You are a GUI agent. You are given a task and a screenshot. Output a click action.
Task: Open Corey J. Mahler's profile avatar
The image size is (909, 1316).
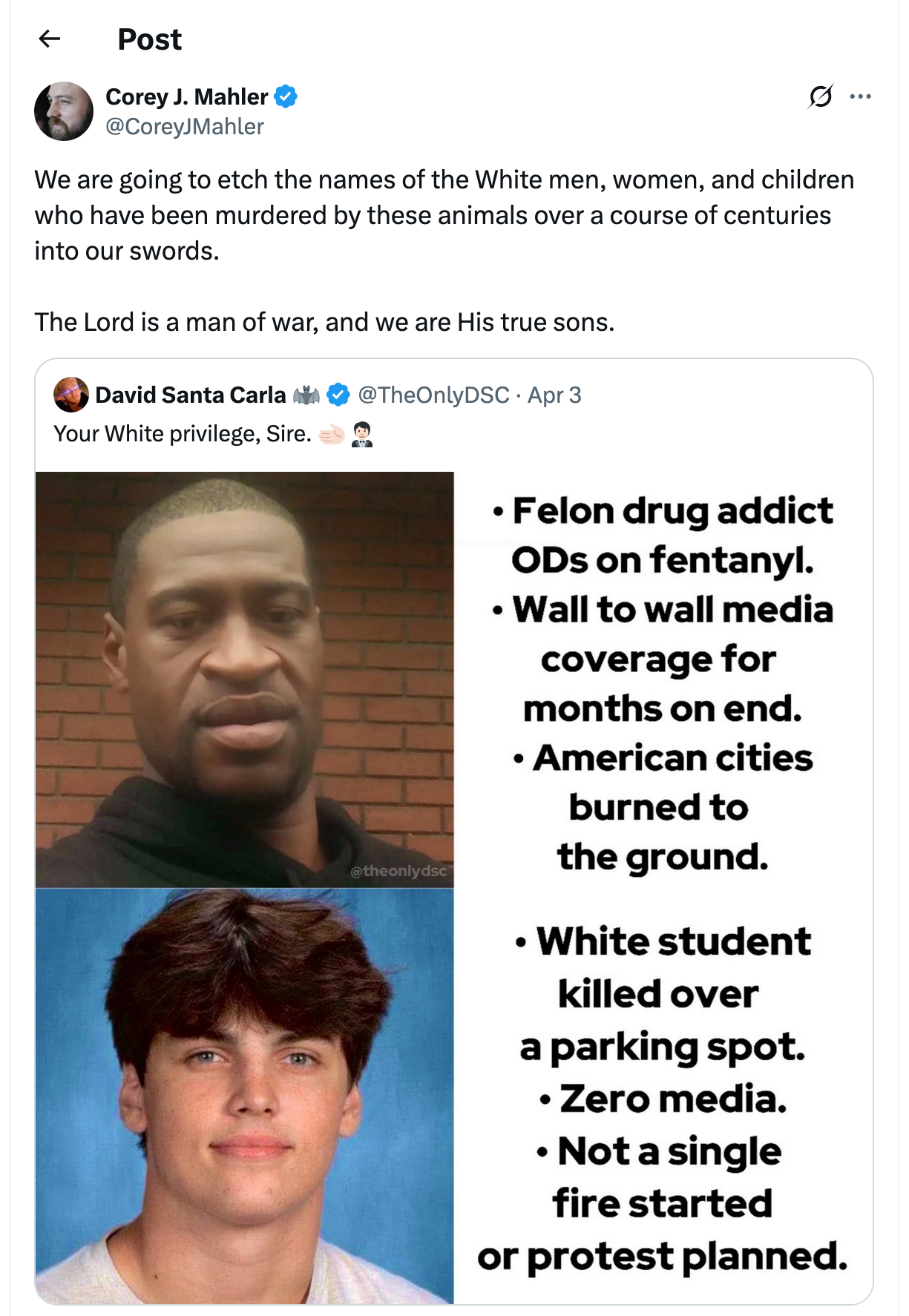click(x=64, y=111)
